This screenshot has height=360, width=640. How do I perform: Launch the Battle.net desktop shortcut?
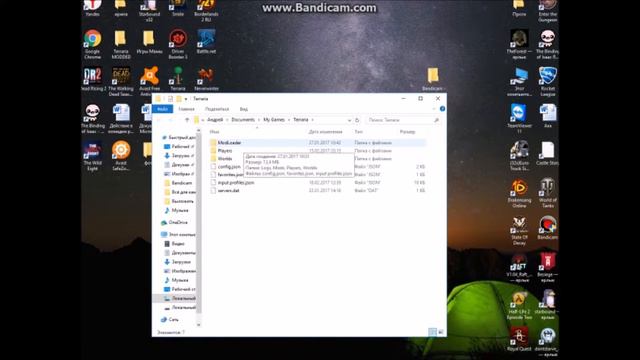pos(206,42)
